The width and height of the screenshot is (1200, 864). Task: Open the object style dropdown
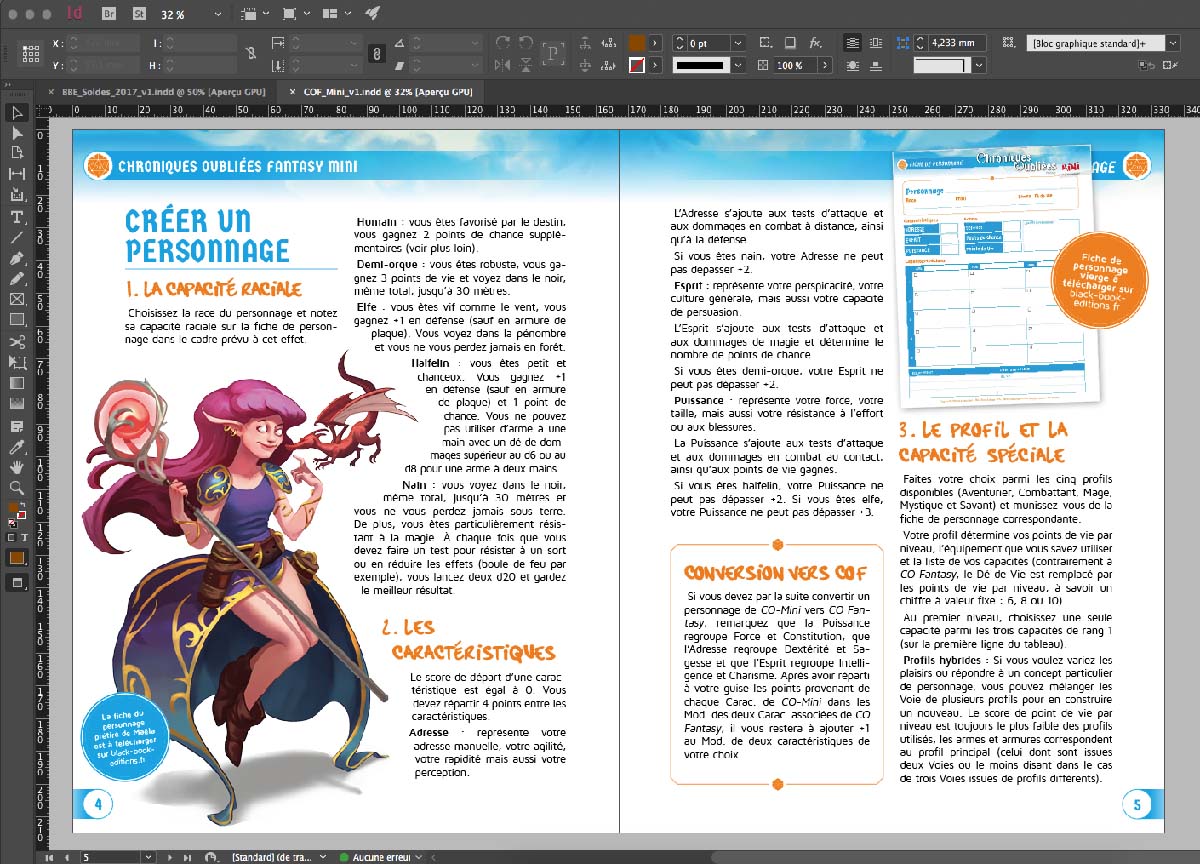[x=1174, y=43]
